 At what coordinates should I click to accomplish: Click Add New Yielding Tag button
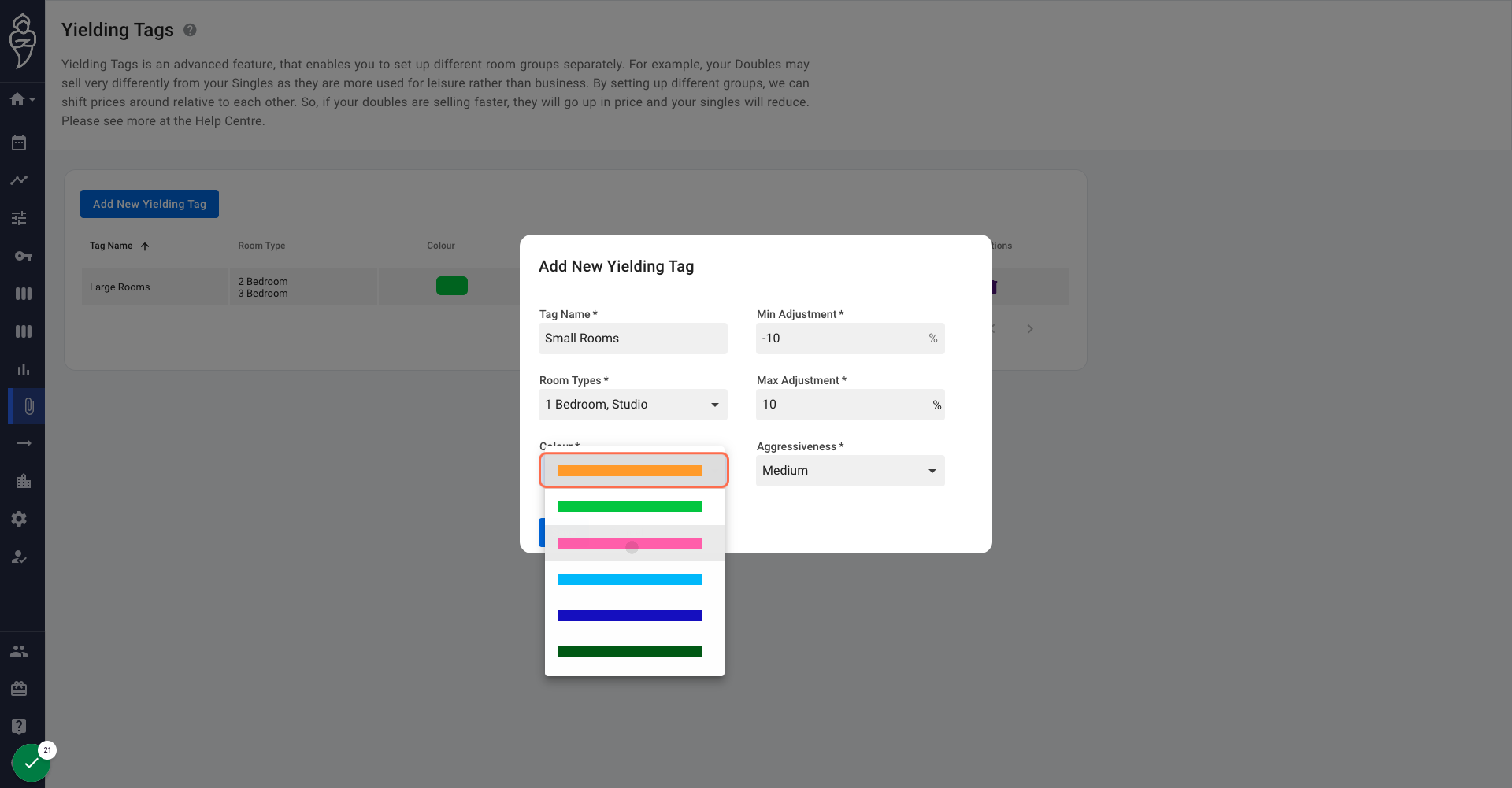[150, 204]
